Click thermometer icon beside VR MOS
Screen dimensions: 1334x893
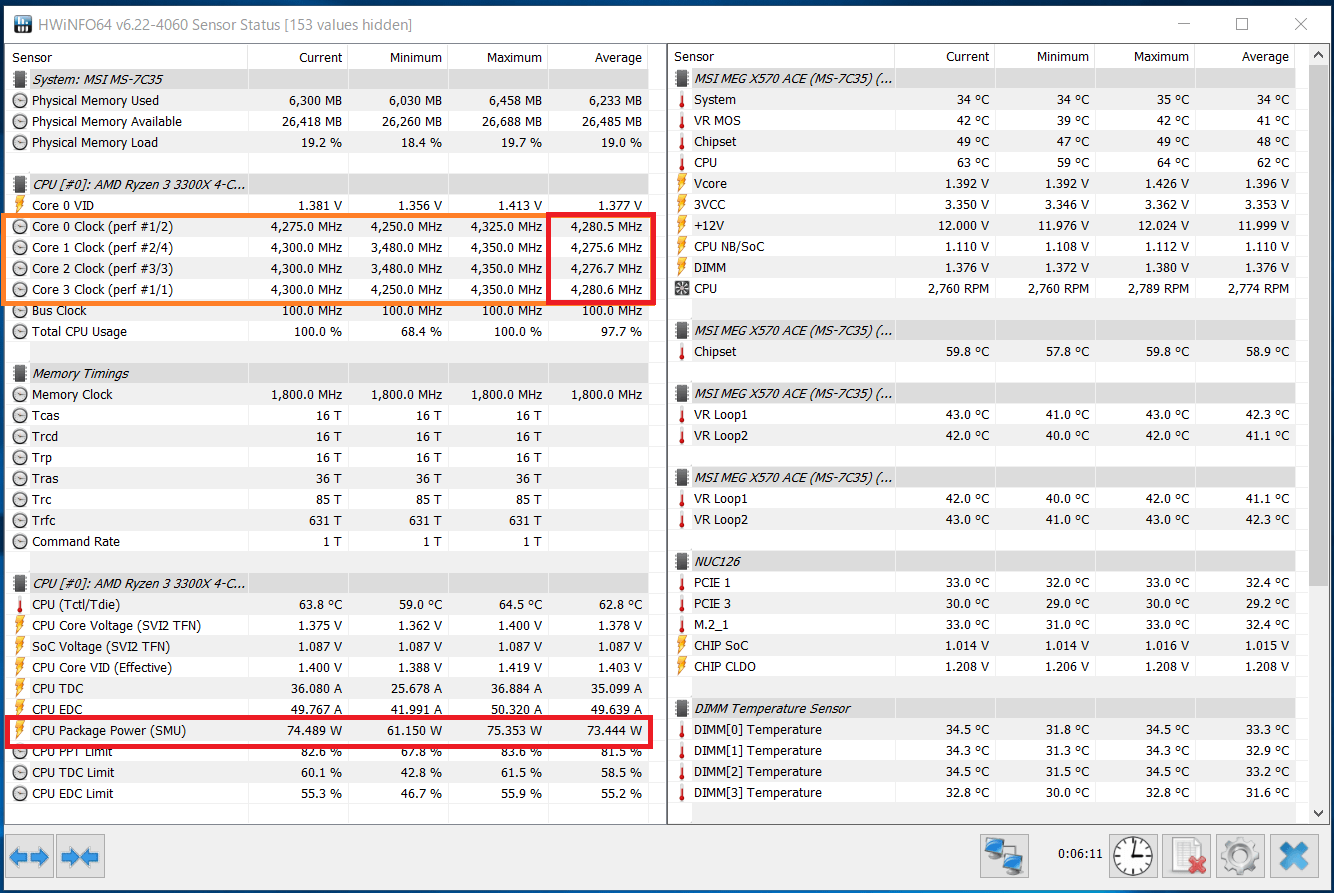[x=682, y=120]
